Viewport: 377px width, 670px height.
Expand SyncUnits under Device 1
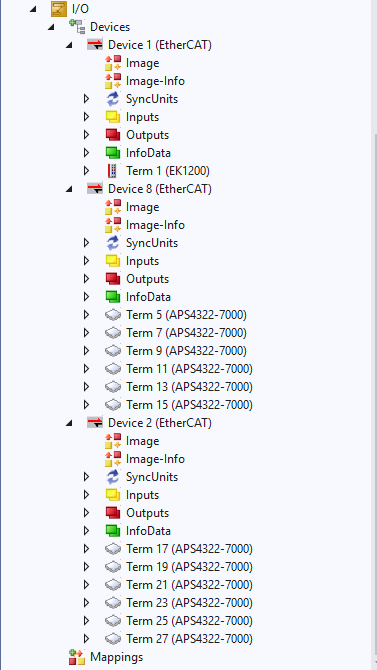86,99
